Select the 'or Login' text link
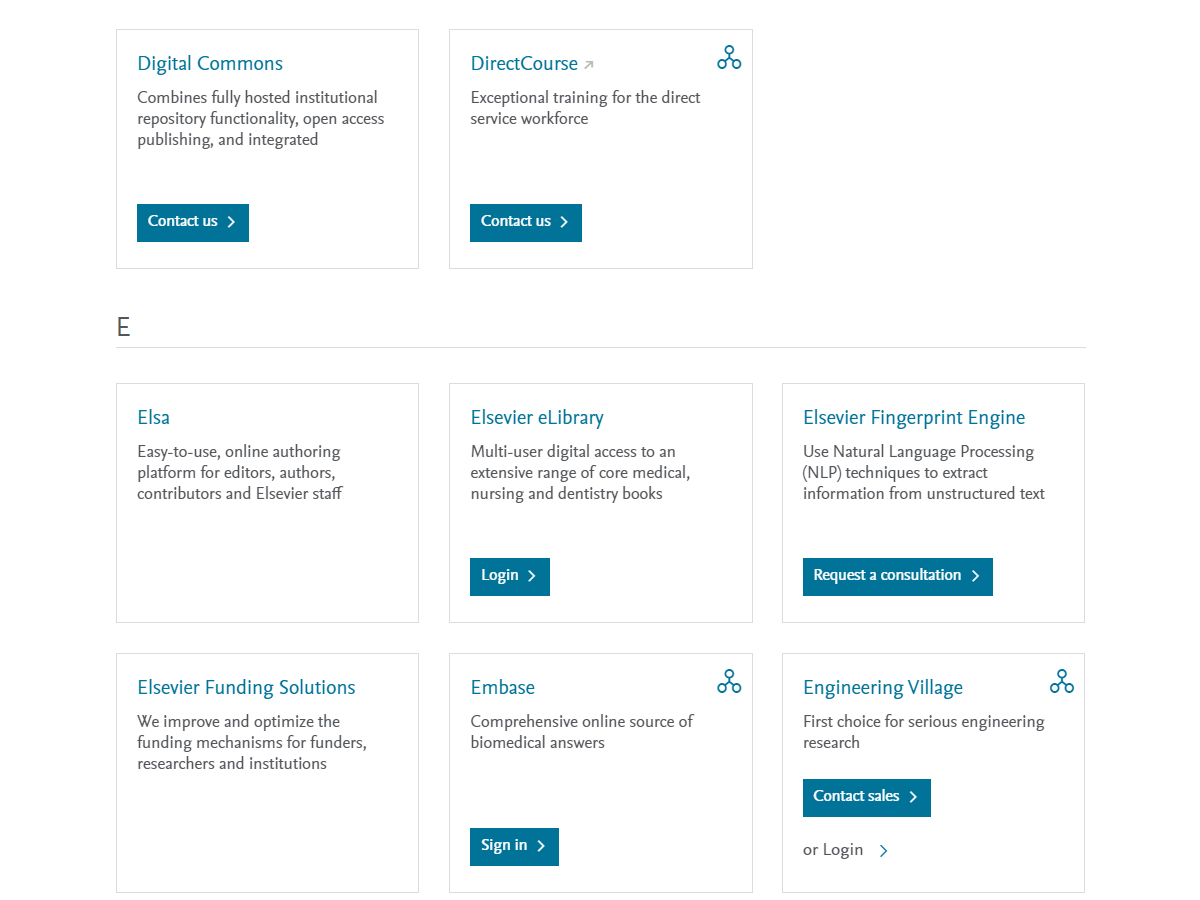1200x900 pixels. pyautogui.click(x=833, y=850)
